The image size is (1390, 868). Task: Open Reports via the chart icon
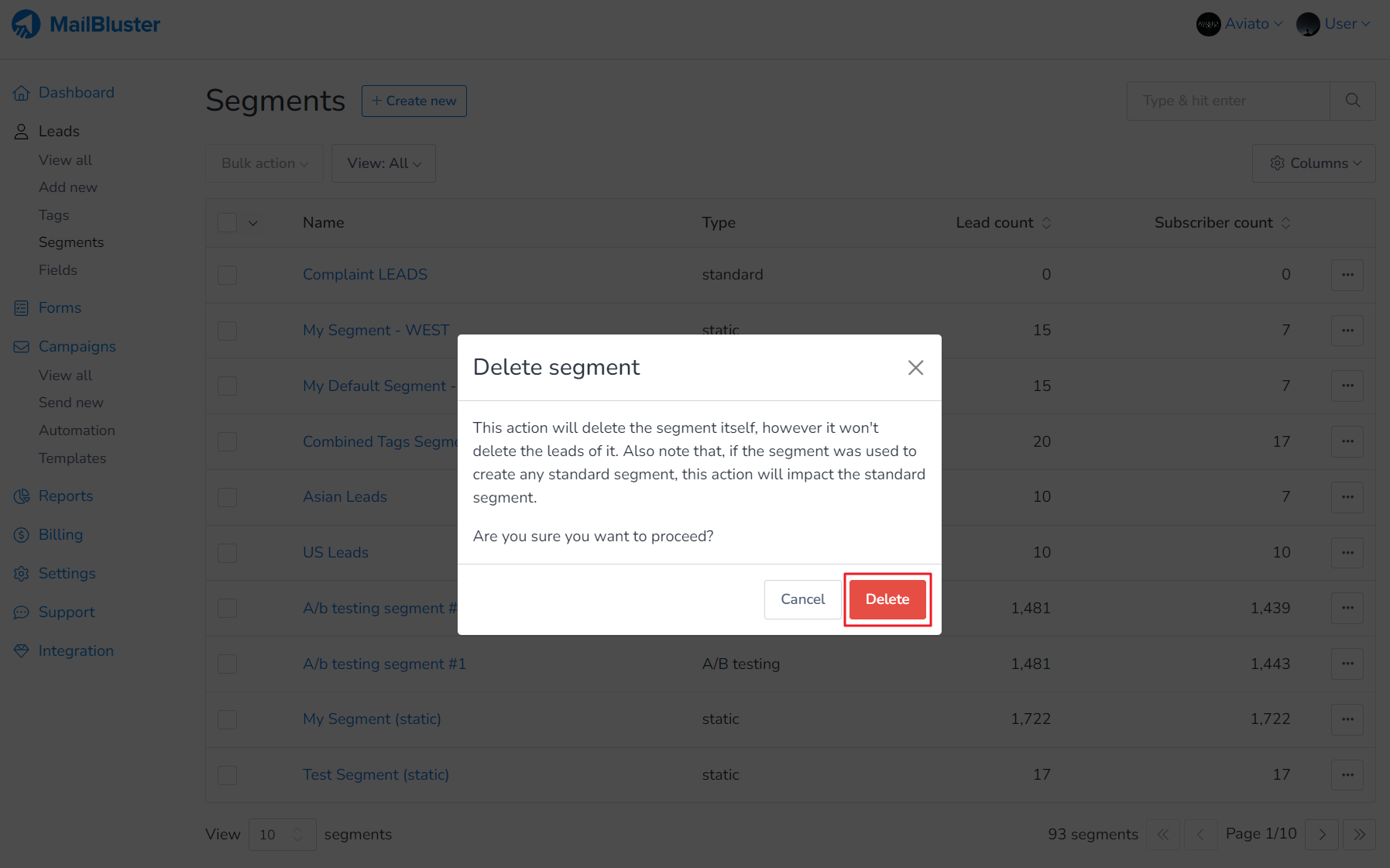point(21,496)
